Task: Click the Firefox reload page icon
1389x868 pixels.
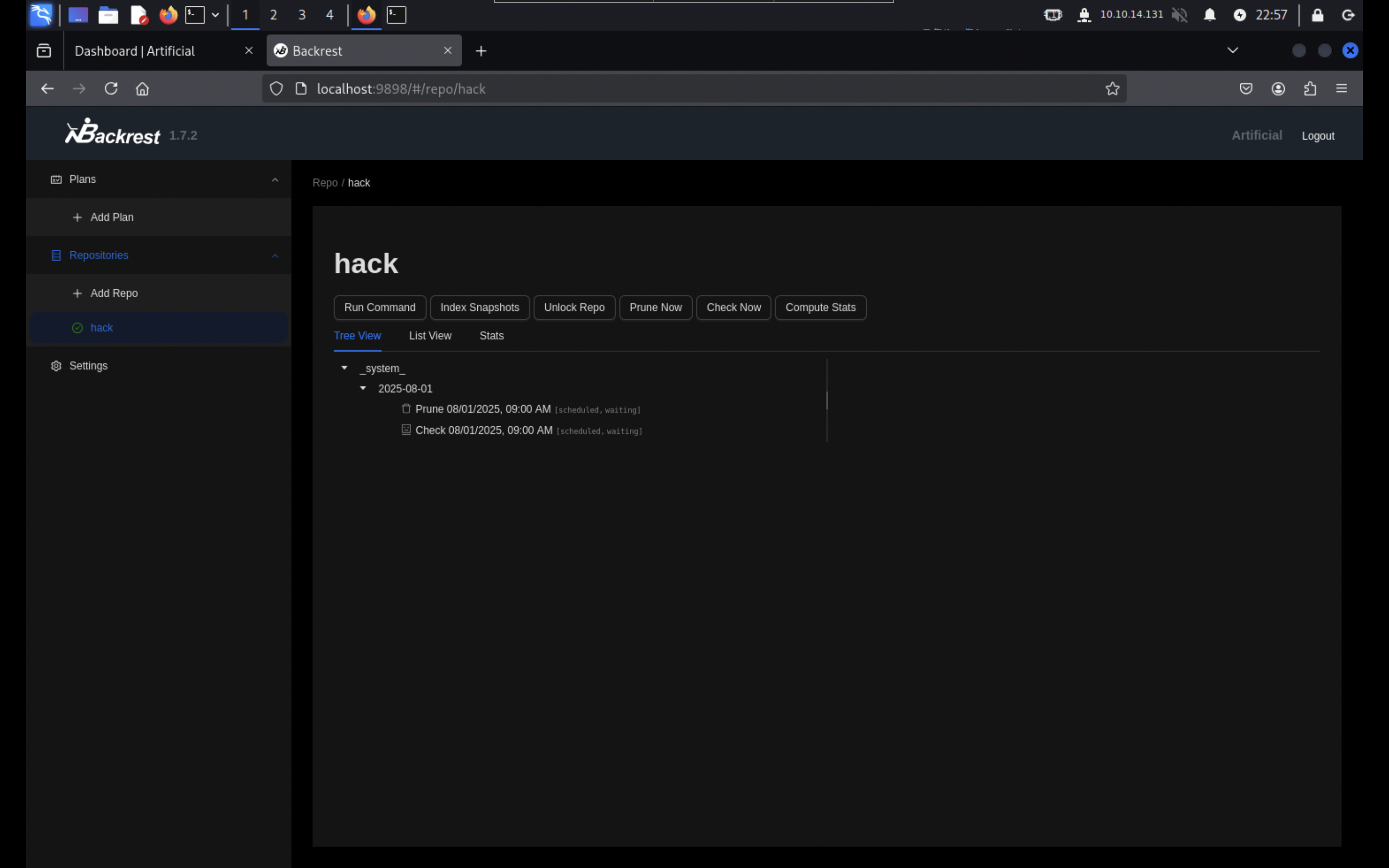Action: click(x=111, y=88)
